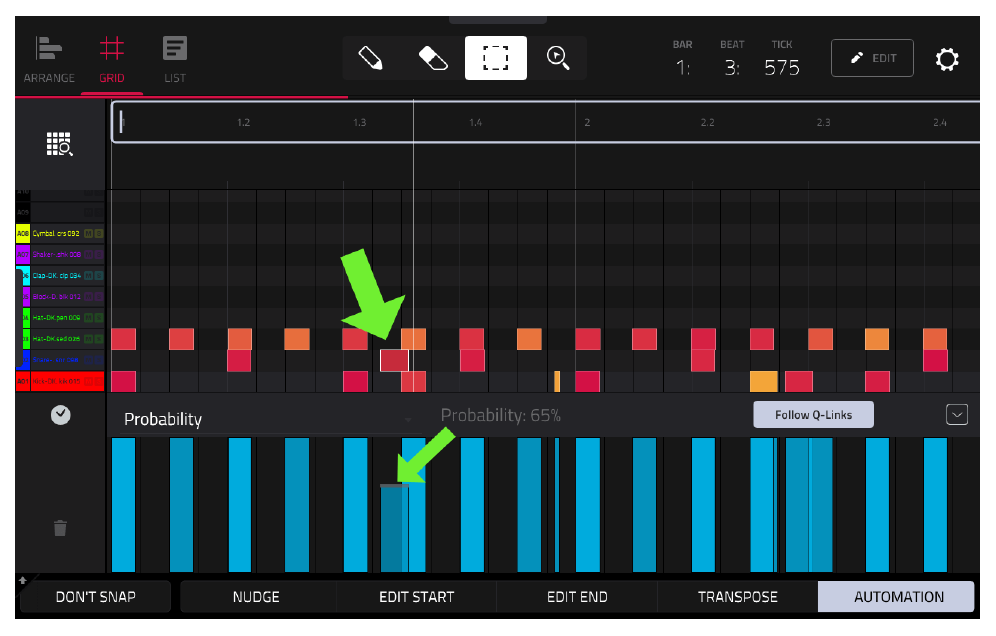Click the pad grid magnifier icon
This screenshot has height=636, width=996.
[60, 144]
